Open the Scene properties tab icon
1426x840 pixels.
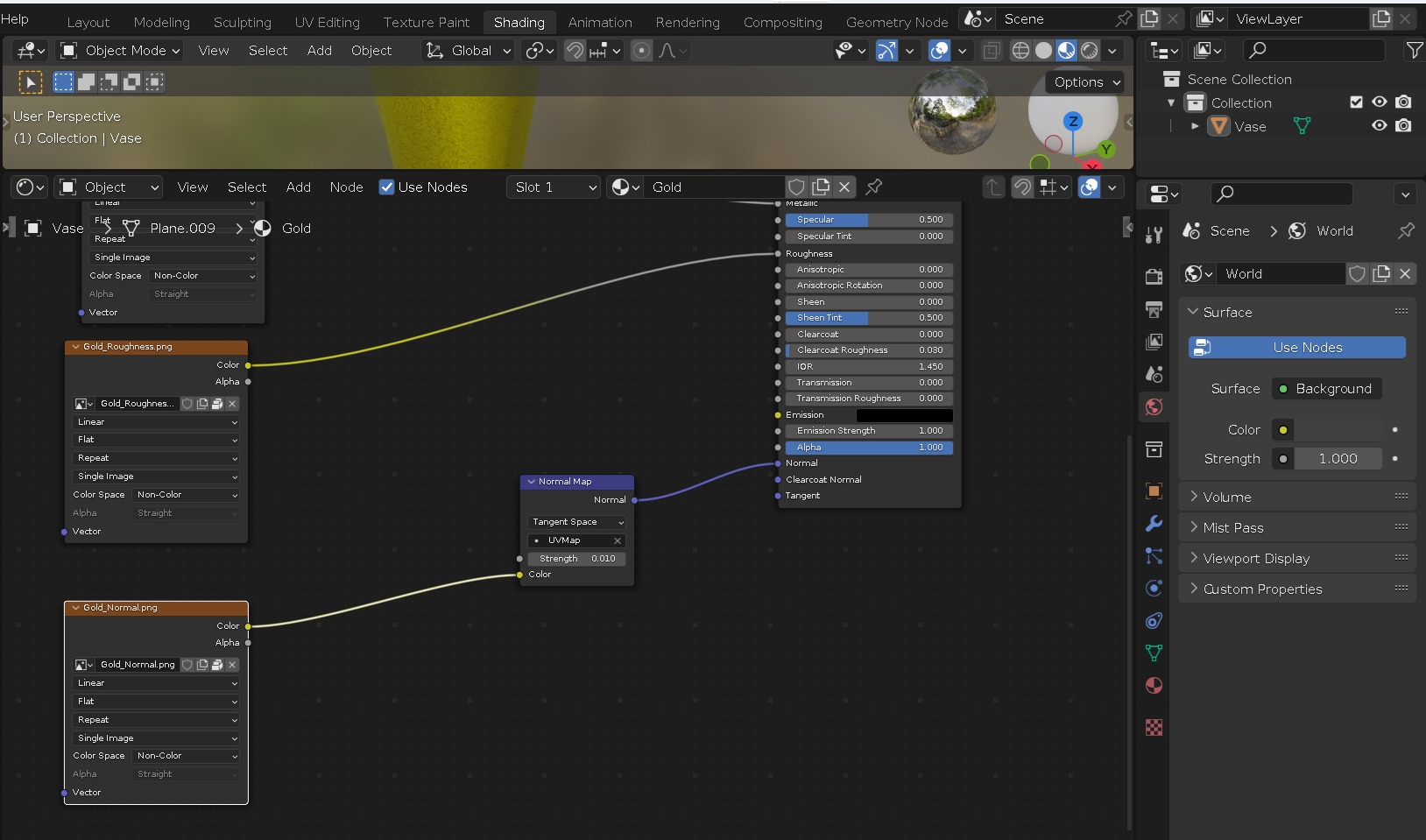pos(1154,374)
